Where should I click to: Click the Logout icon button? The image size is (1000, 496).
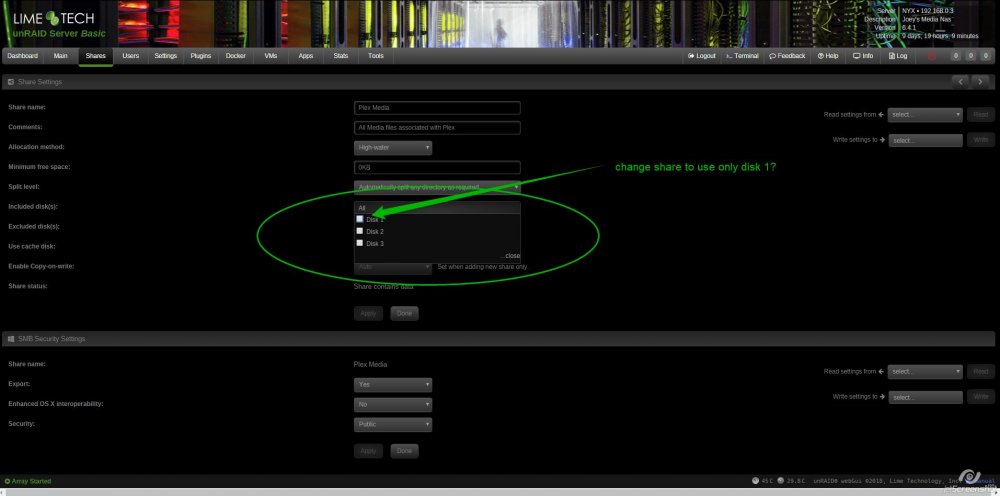point(702,56)
